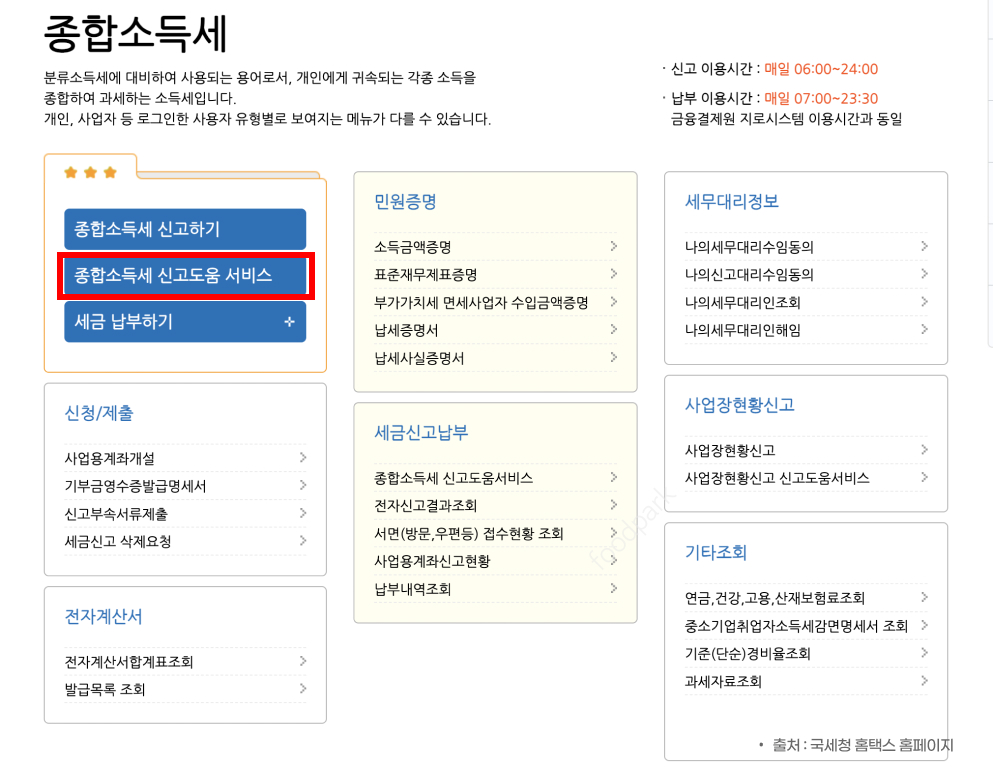The height and width of the screenshot is (780, 993).
Task: Click the chevron beside 발급목록 조회
Action: (303, 688)
